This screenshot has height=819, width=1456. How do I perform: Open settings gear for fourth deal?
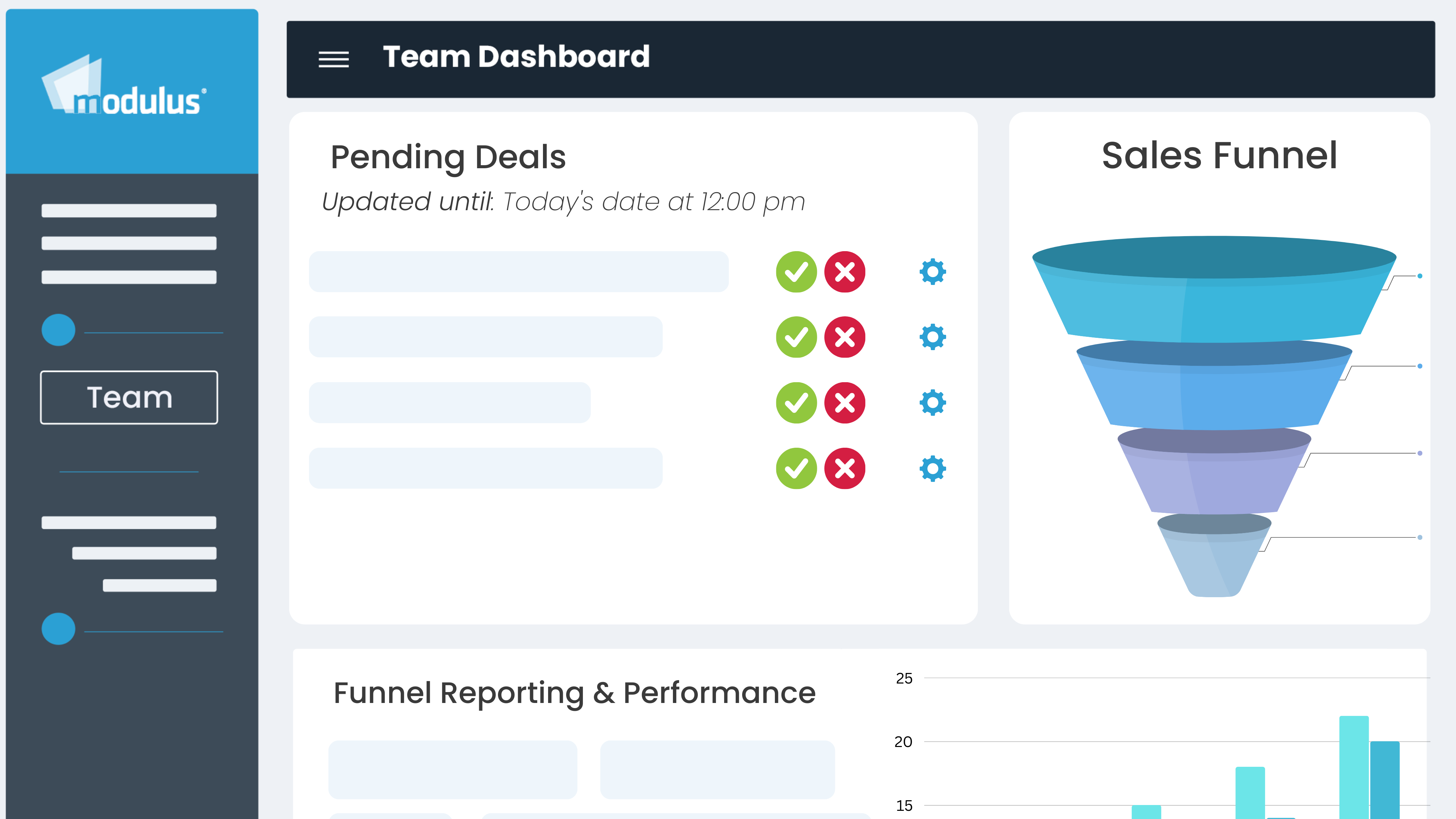click(932, 468)
